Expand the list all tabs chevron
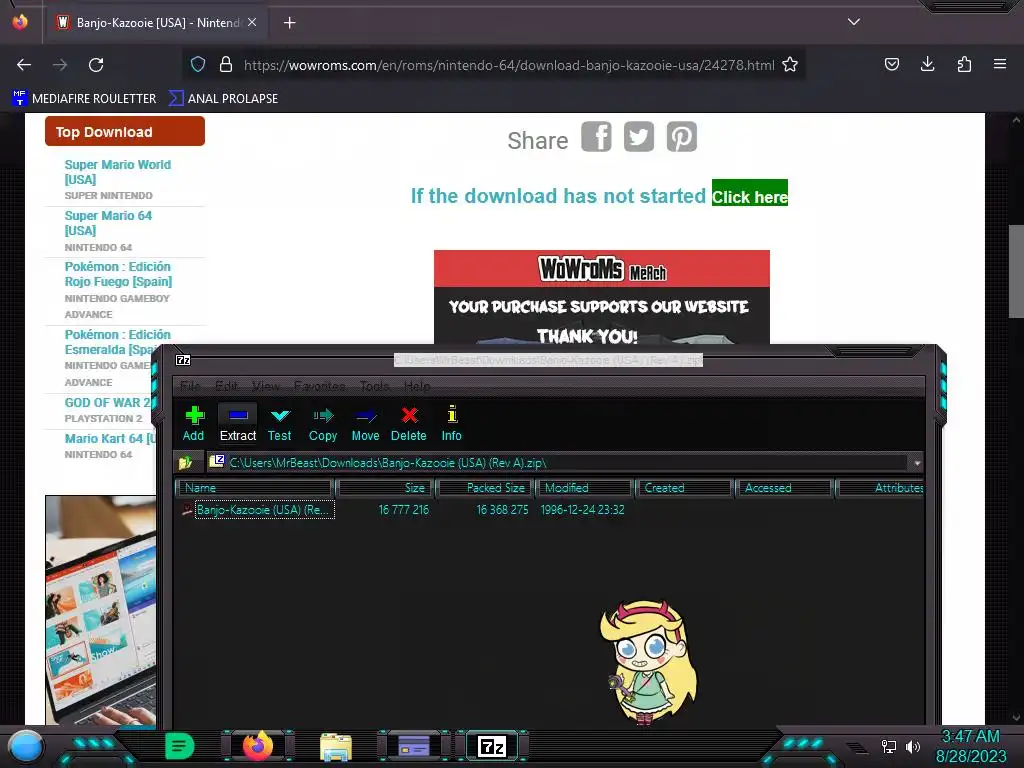 tap(854, 22)
